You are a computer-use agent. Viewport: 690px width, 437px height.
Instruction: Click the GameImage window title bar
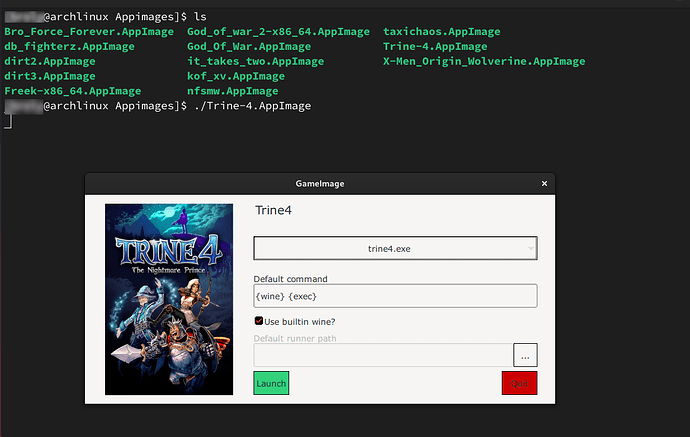(320, 184)
